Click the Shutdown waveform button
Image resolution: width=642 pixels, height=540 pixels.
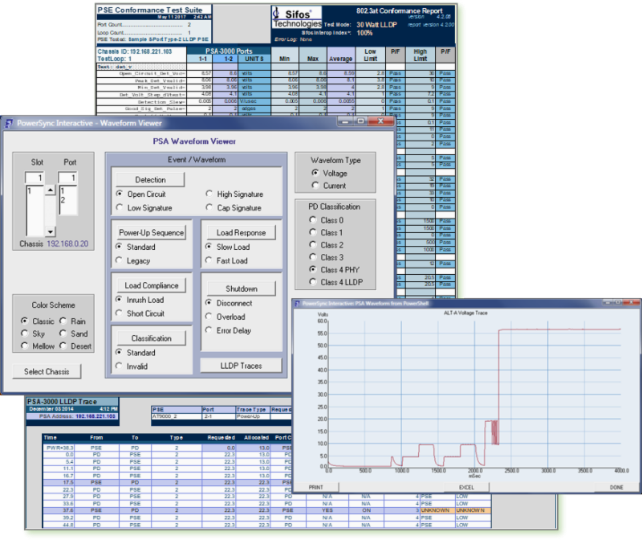click(x=241, y=289)
